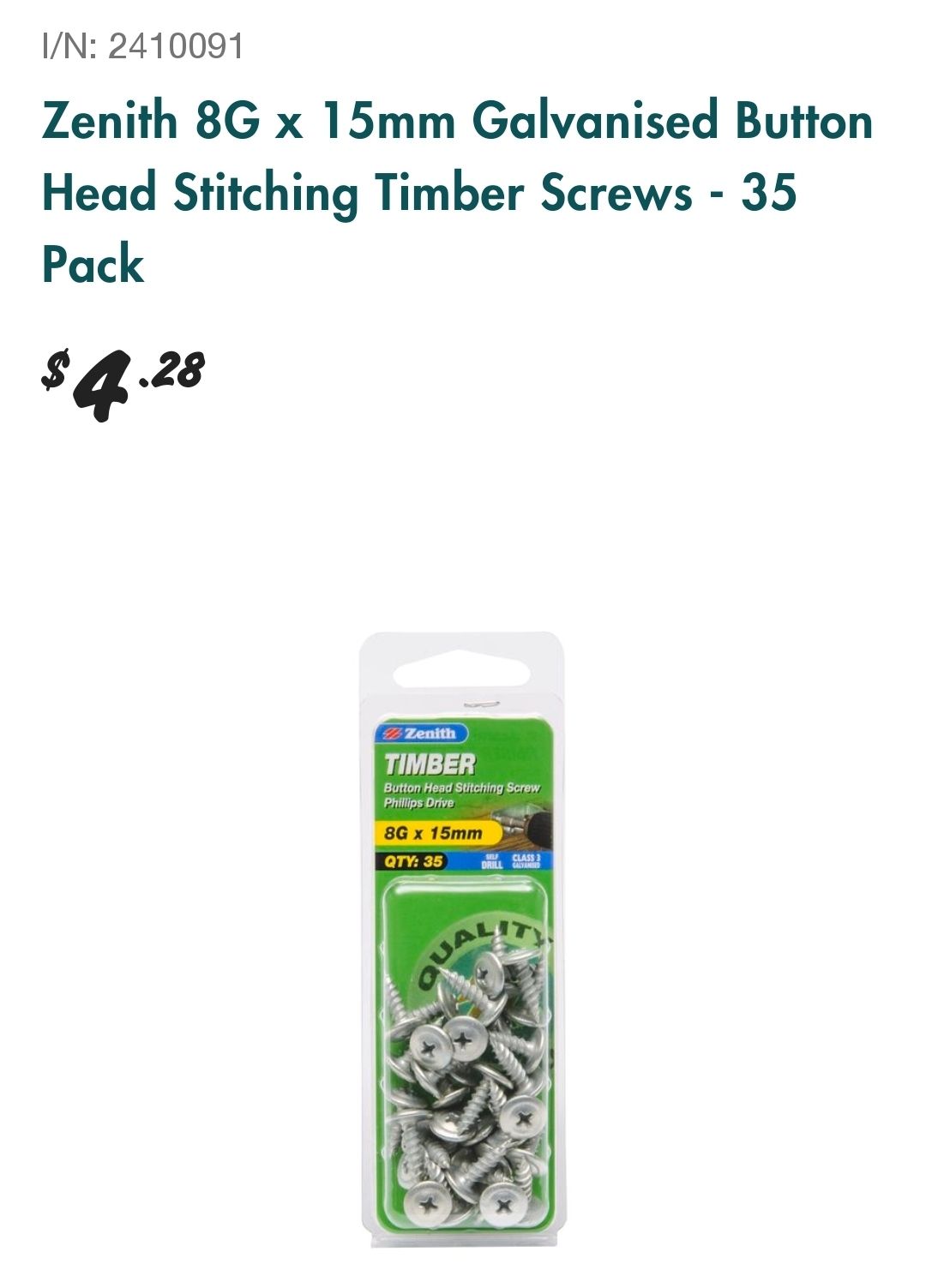Click the hang hole at package top
The image size is (926, 1288).
coord(463,671)
